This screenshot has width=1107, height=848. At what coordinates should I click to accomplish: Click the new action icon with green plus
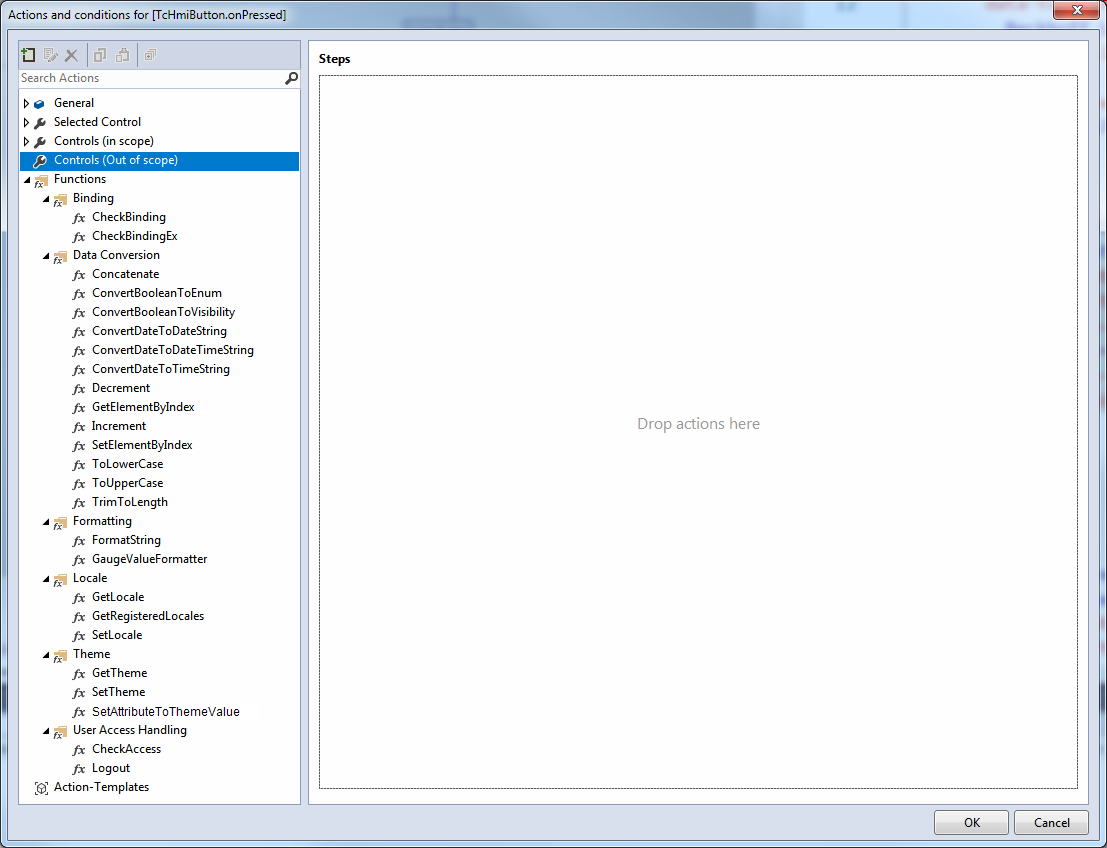pos(28,54)
